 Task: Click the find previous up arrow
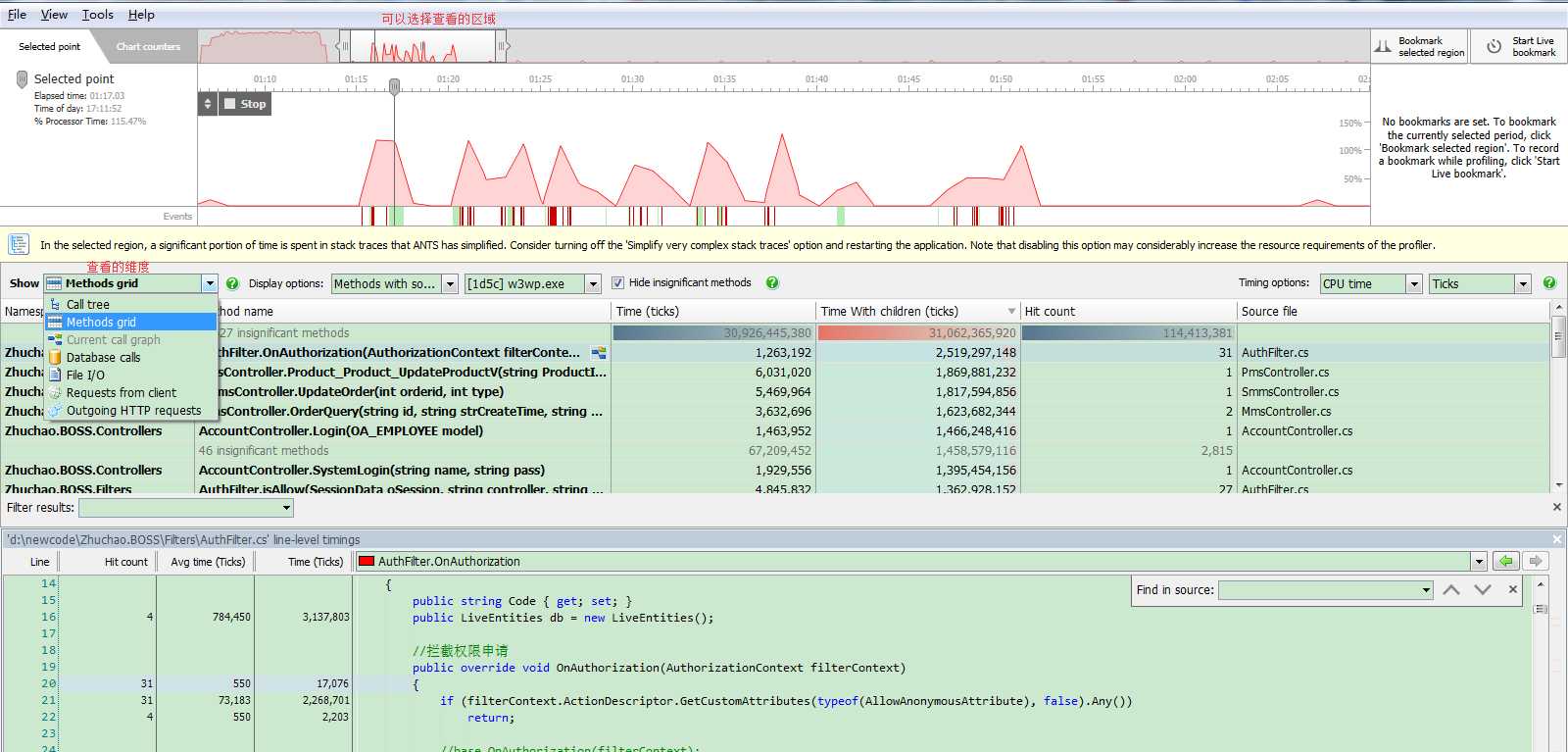click(1451, 589)
